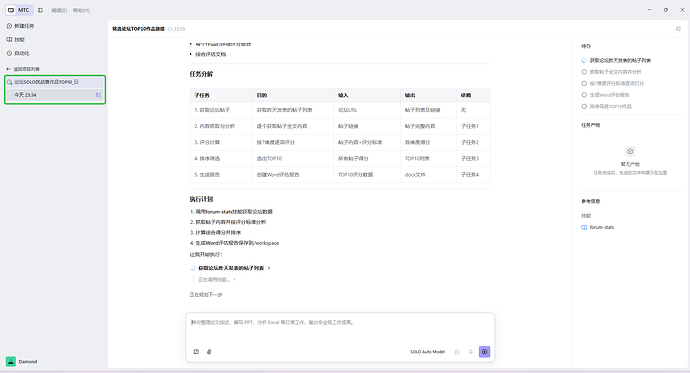Click the todo circle 按7维度评分标准逐项打分
This screenshot has width=690, height=373.
[x=584, y=83]
